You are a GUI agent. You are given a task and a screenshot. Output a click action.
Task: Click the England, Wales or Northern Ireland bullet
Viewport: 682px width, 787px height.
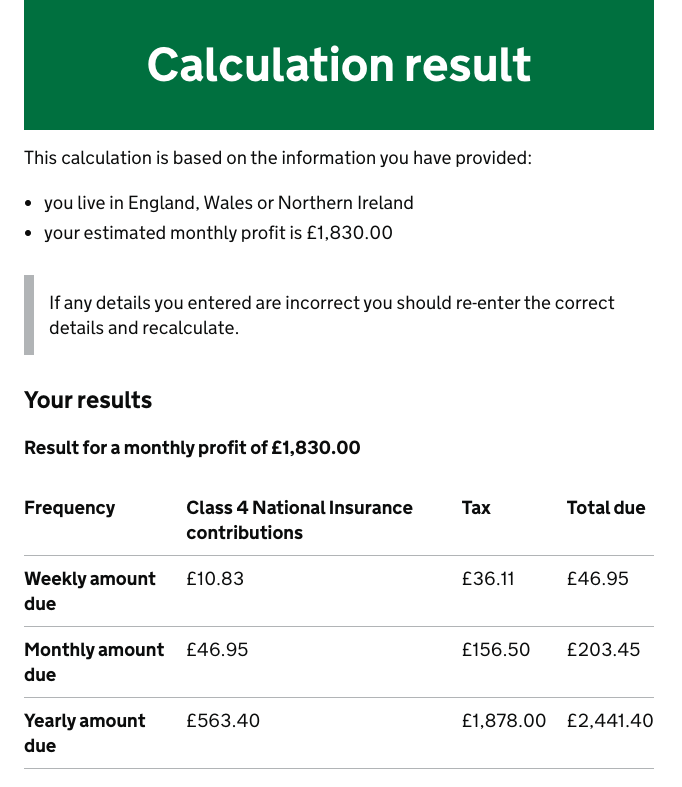point(228,203)
